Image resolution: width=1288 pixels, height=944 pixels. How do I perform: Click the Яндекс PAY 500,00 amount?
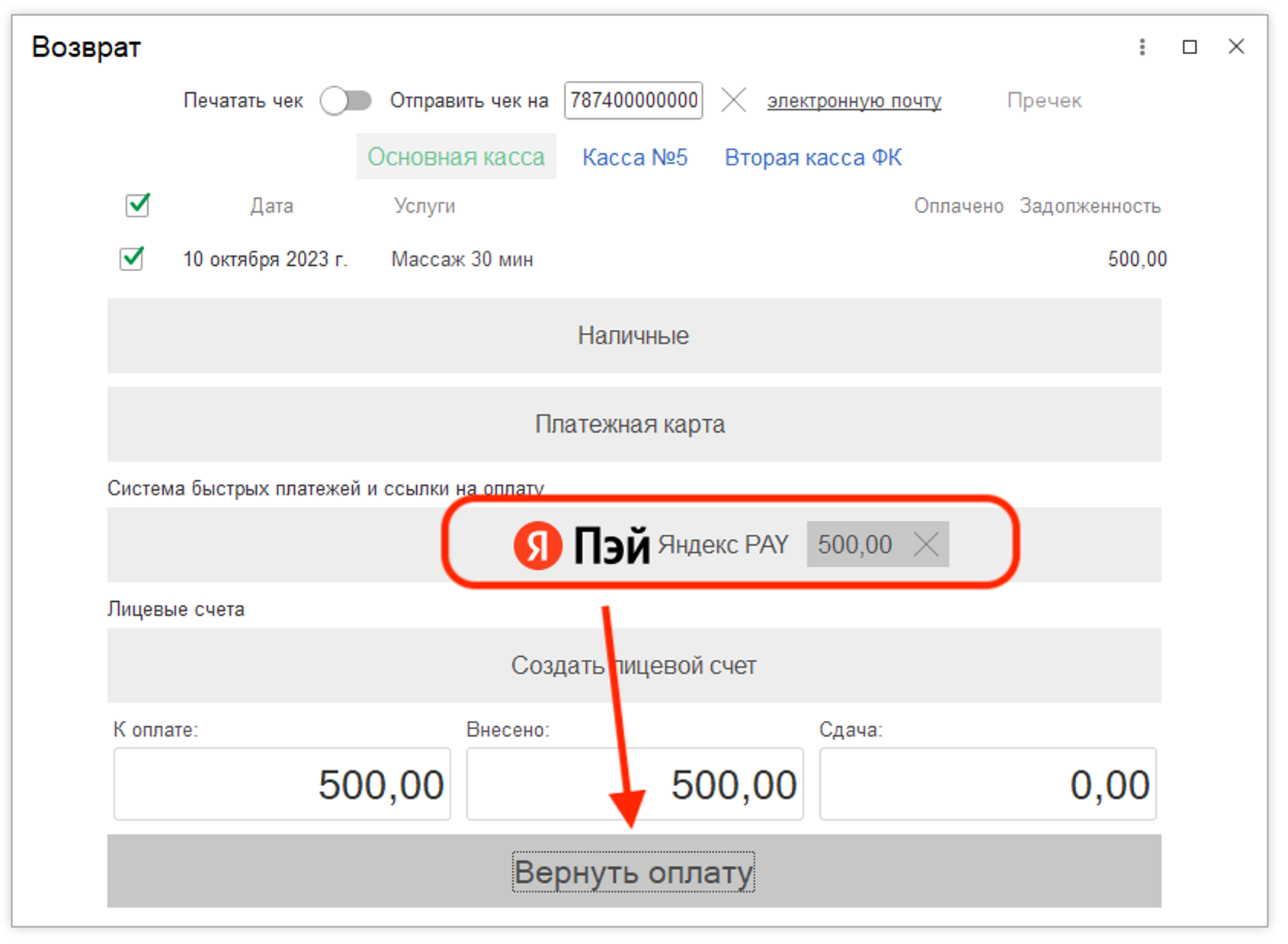tap(855, 544)
